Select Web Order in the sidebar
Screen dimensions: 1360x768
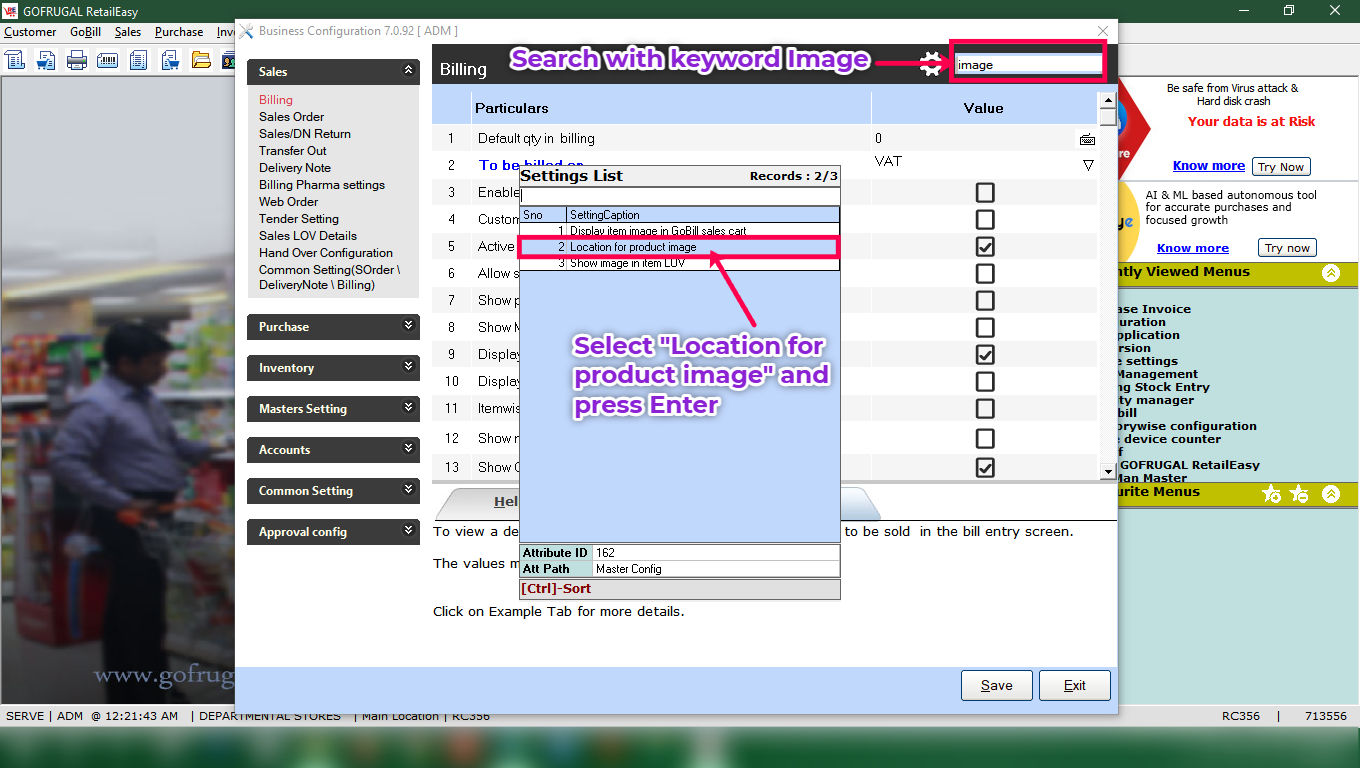point(289,202)
